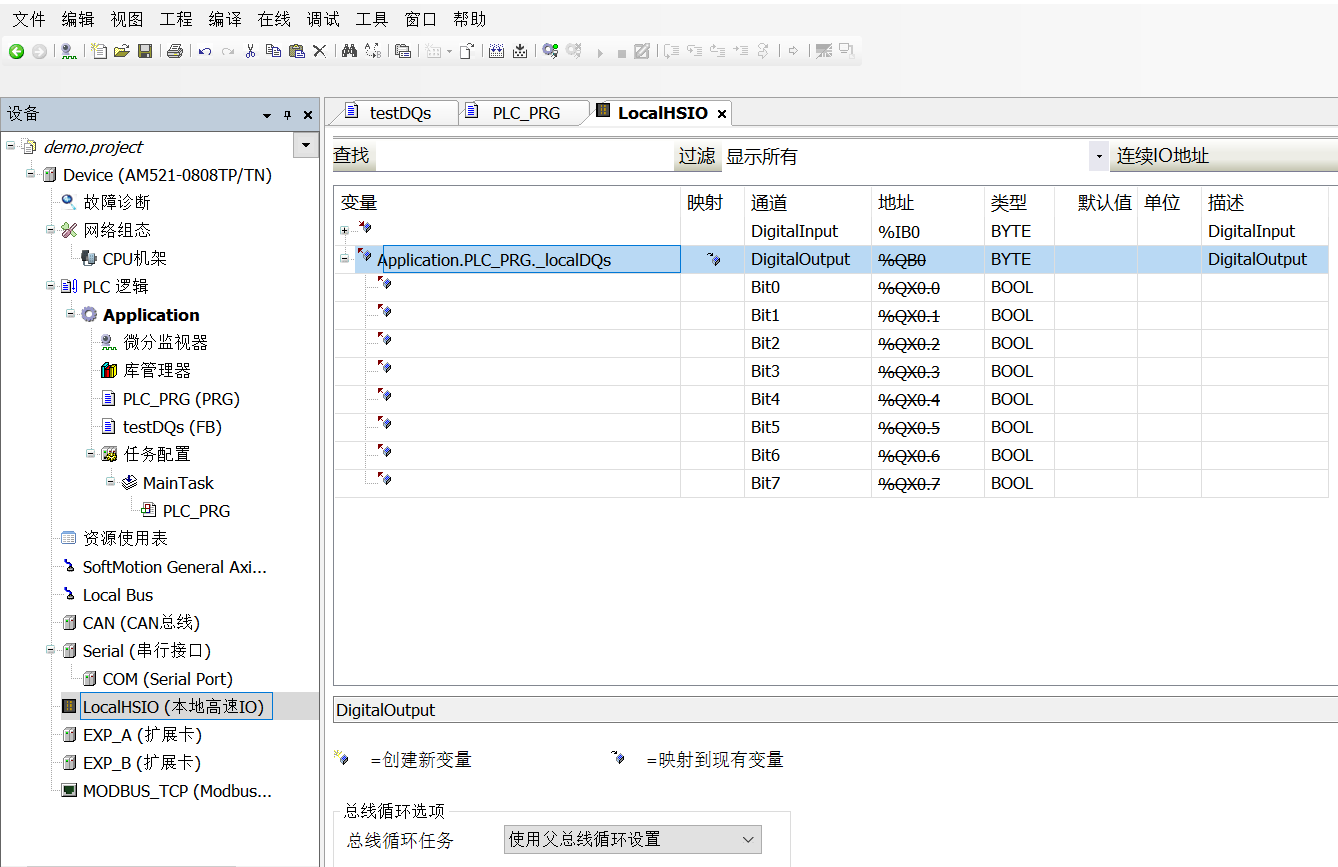Close the LocalHSIO tab
The width and height of the screenshot is (1338, 867).
click(721, 114)
